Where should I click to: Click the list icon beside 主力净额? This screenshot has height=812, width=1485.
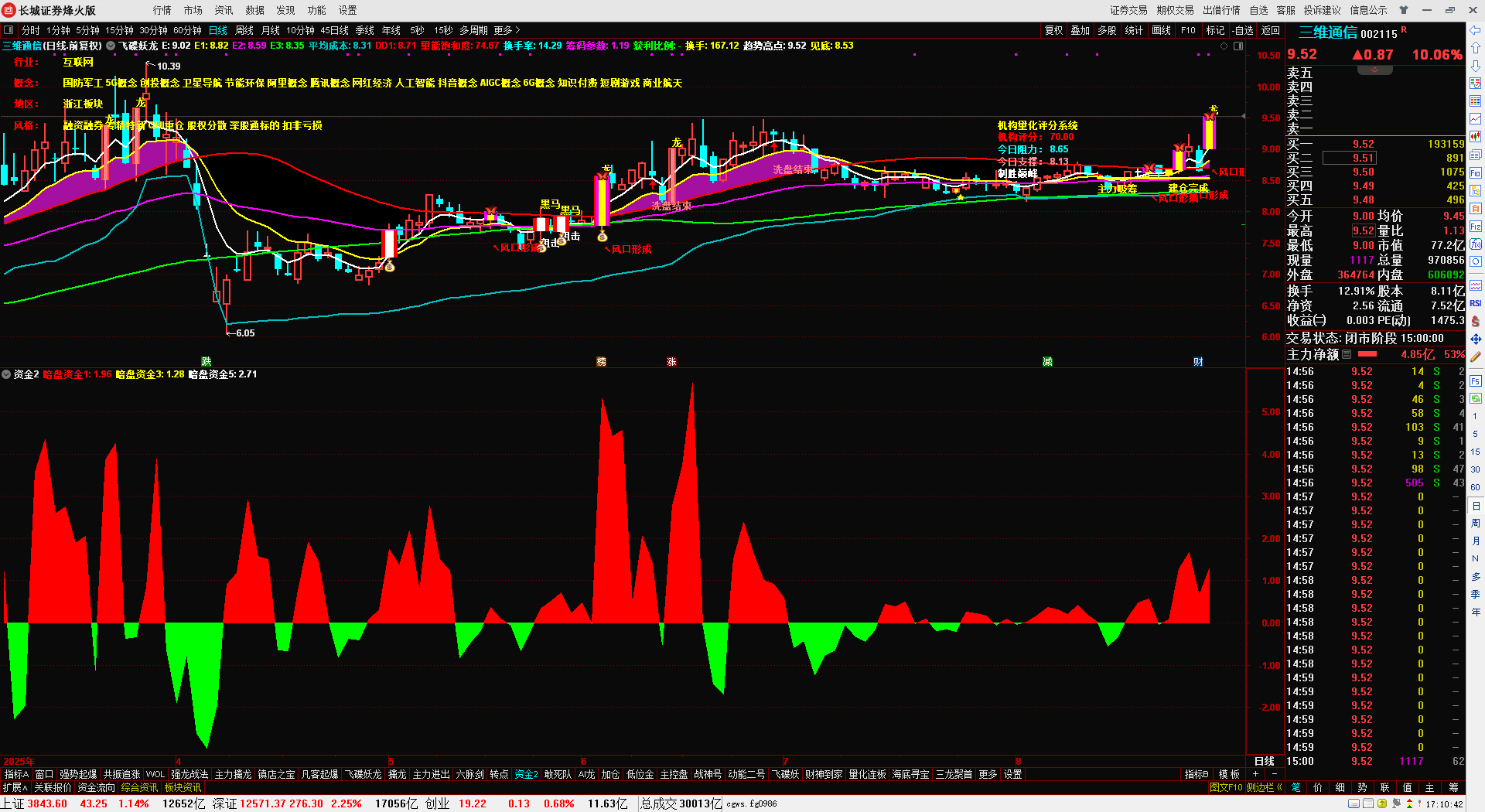tap(1347, 354)
